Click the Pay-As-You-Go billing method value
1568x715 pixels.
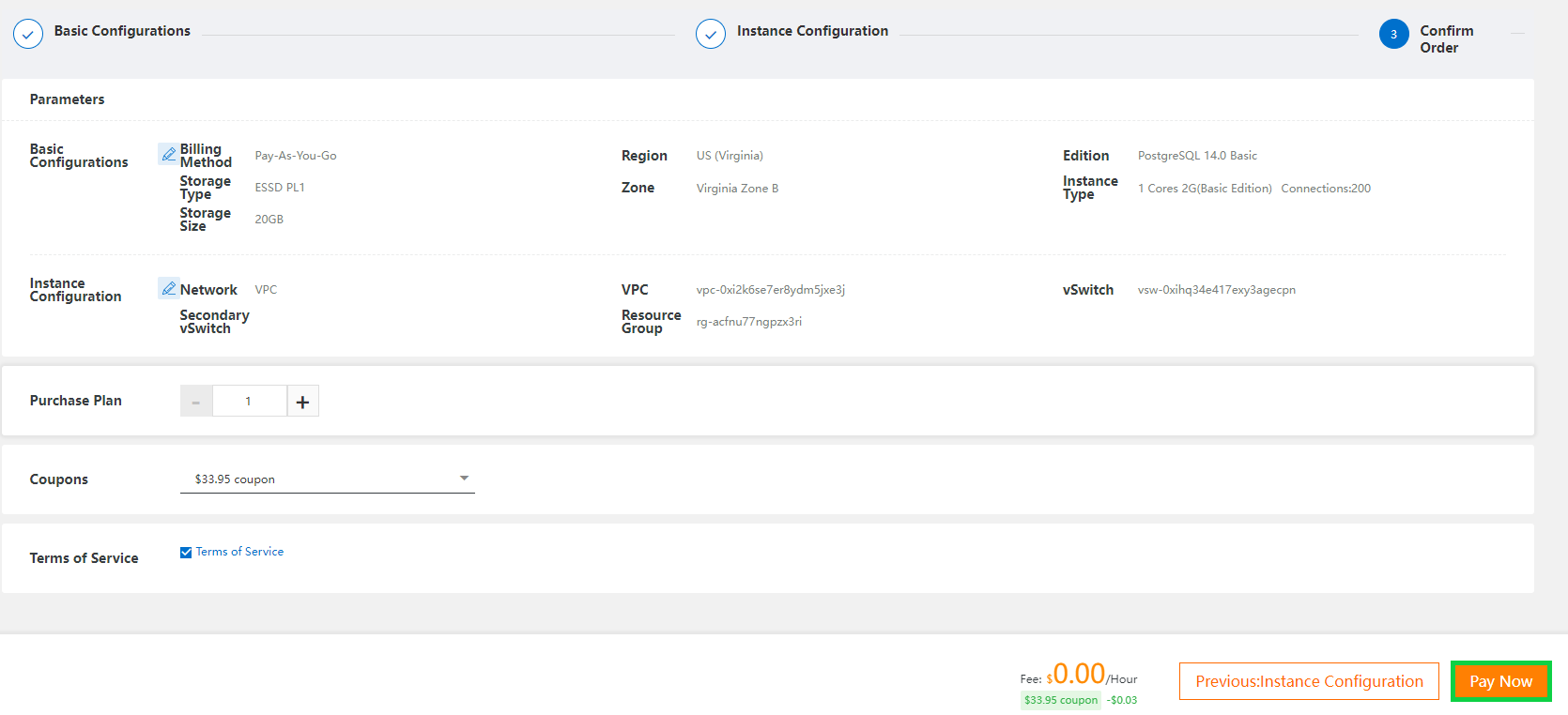[296, 156]
